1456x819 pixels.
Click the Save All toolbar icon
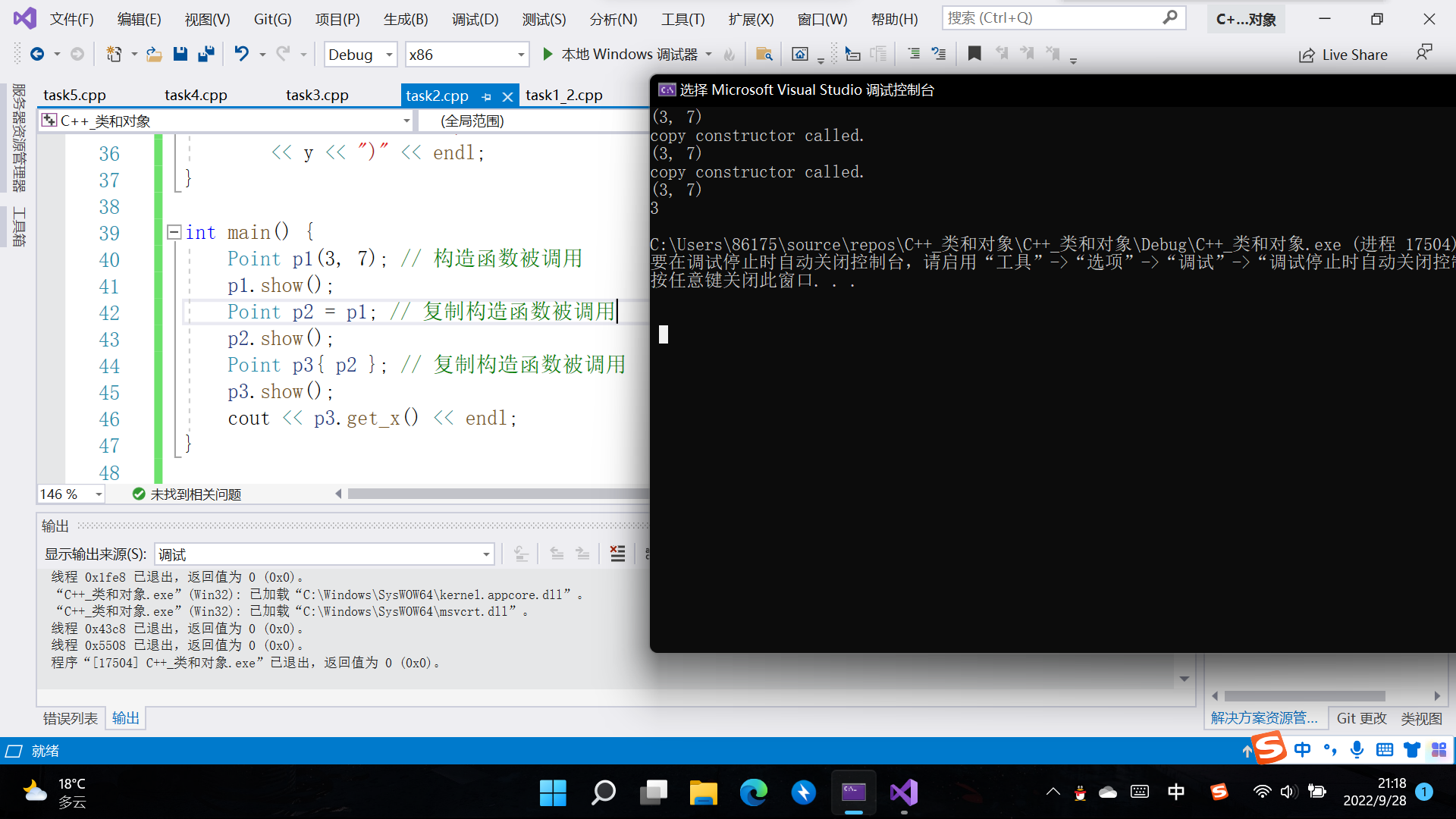click(x=206, y=54)
